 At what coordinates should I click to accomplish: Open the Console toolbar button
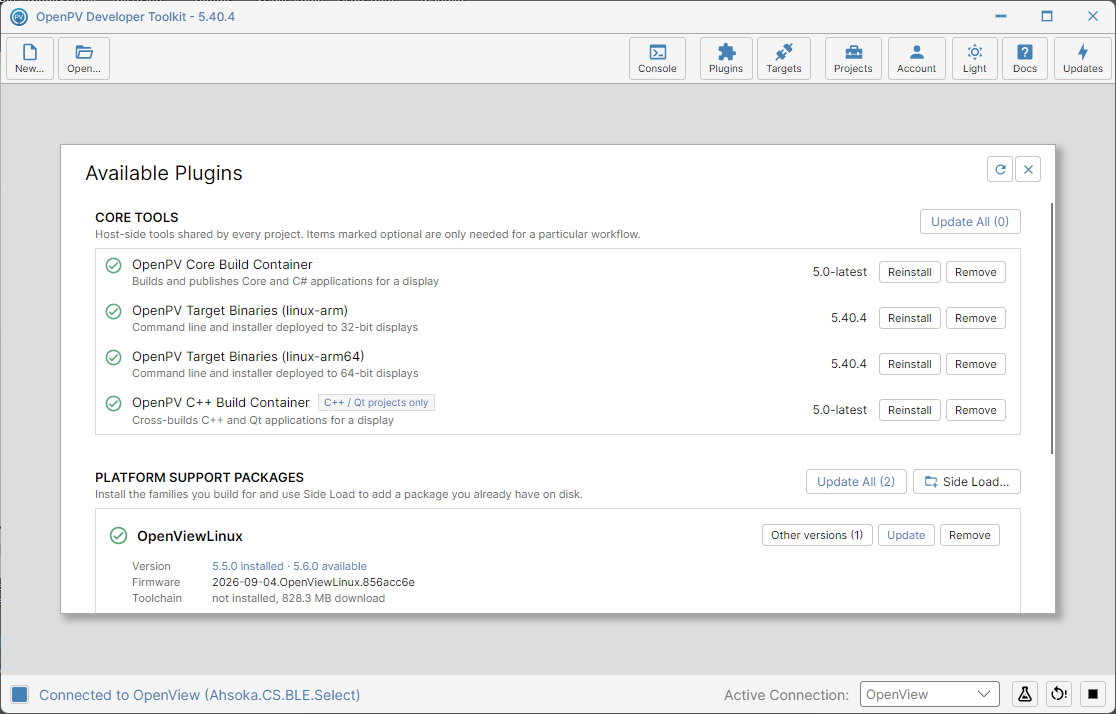coord(657,58)
